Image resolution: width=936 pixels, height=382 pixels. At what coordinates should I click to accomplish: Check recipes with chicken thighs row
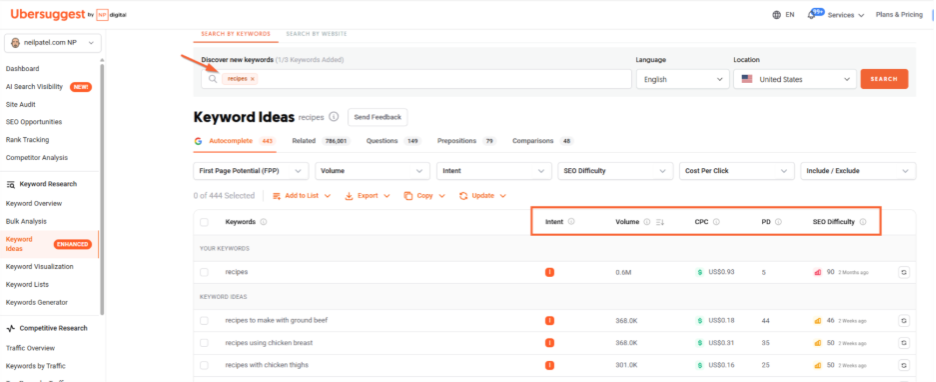point(204,365)
